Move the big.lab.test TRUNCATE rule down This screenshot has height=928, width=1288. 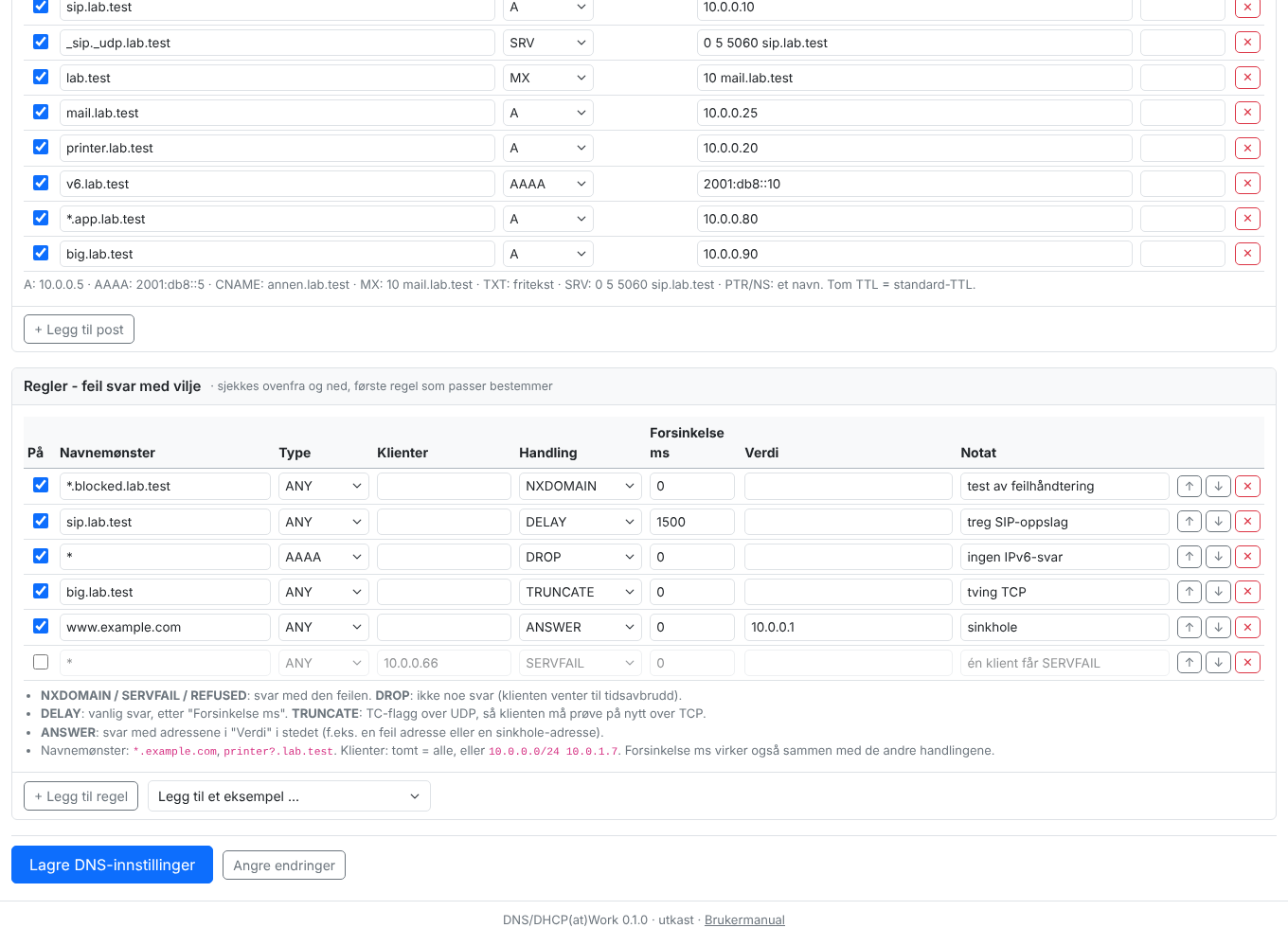click(x=1219, y=592)
